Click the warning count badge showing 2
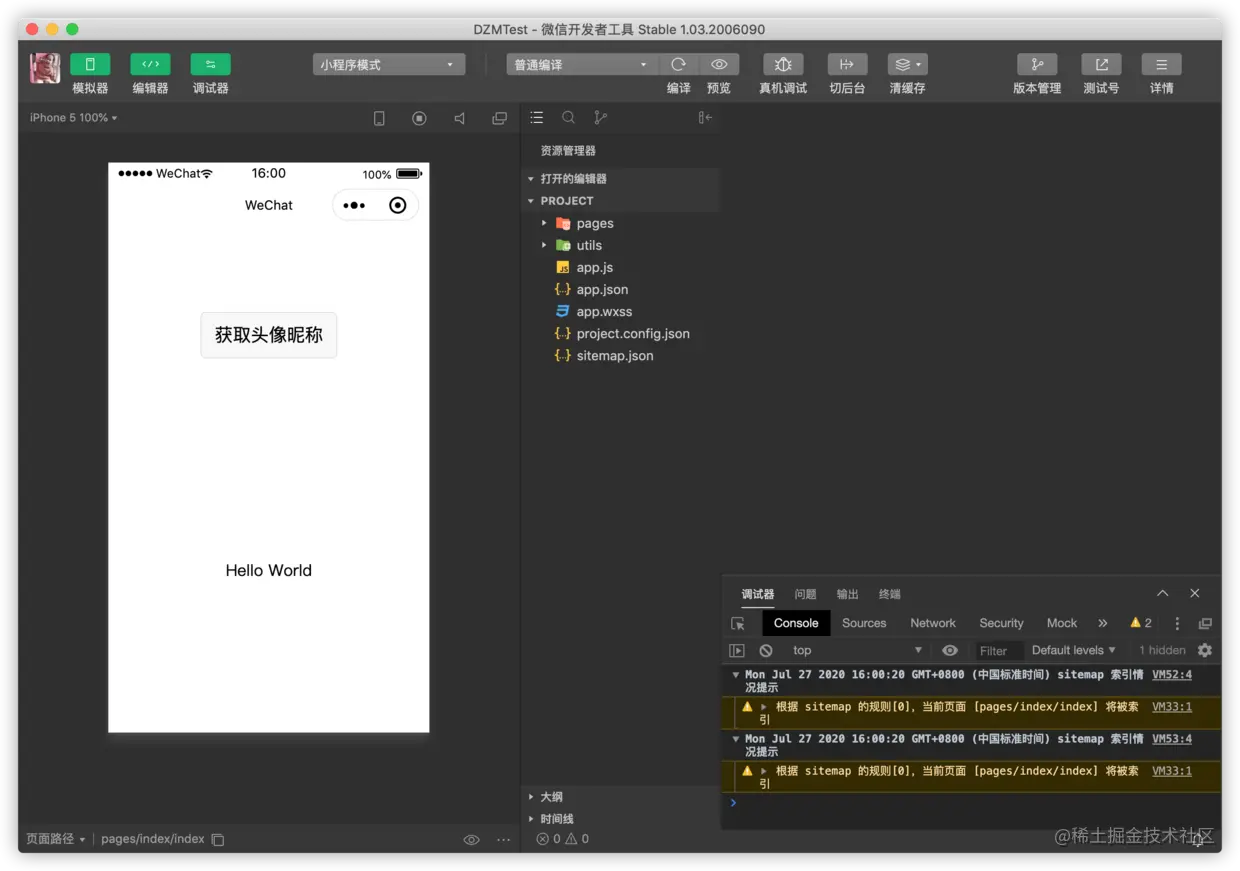Image resolution: width=1240 pixels, height=871 pixels. pos(1141,623)
